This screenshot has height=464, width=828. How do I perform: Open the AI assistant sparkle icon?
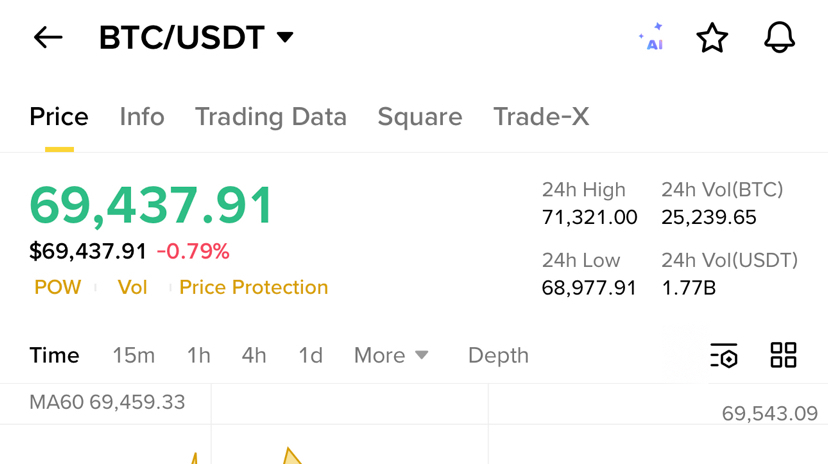[652, 38]
